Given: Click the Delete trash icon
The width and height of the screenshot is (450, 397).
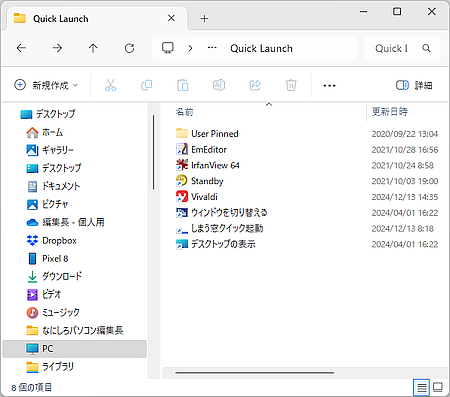Looking at the screenshot, I should 291,85.
